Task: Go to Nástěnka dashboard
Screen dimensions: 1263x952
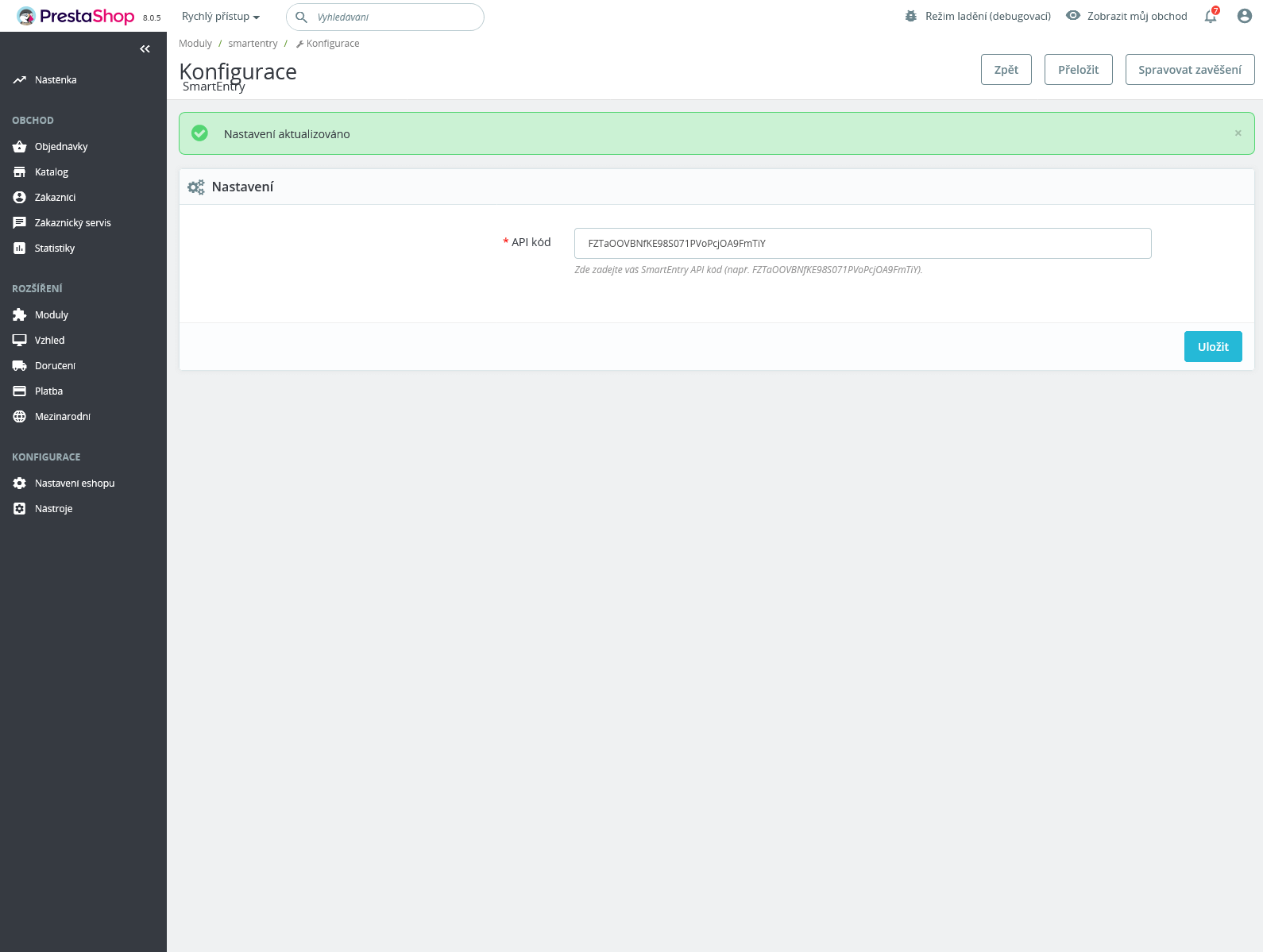Action: click(x=56, y=80)
